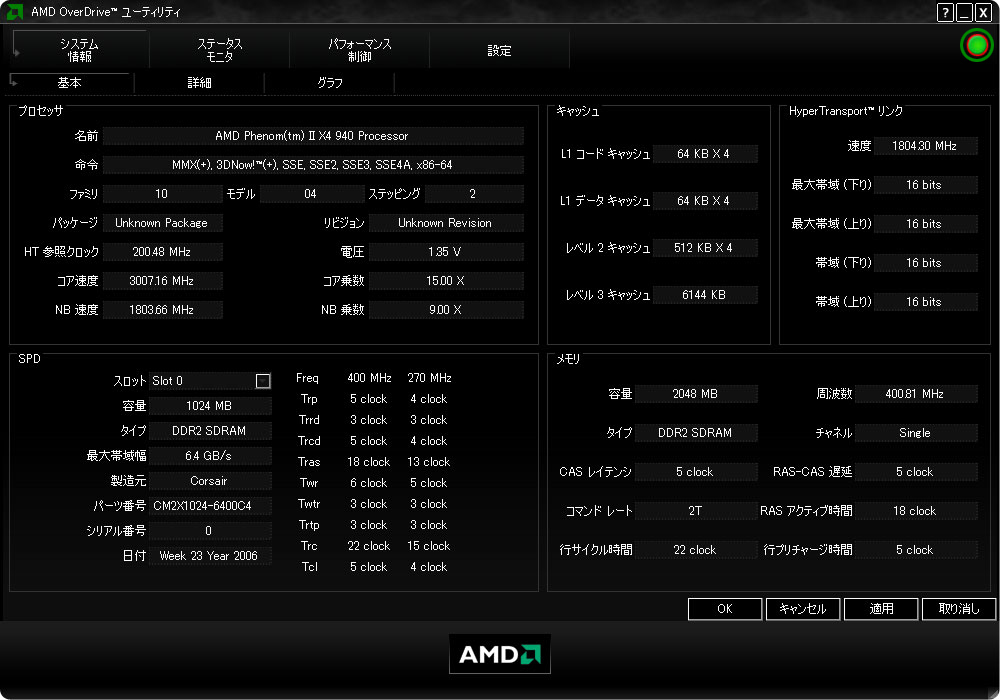
Task: Click the レベル 3 キャッシュ 6144 KB value
Action: tap(704, 295)
